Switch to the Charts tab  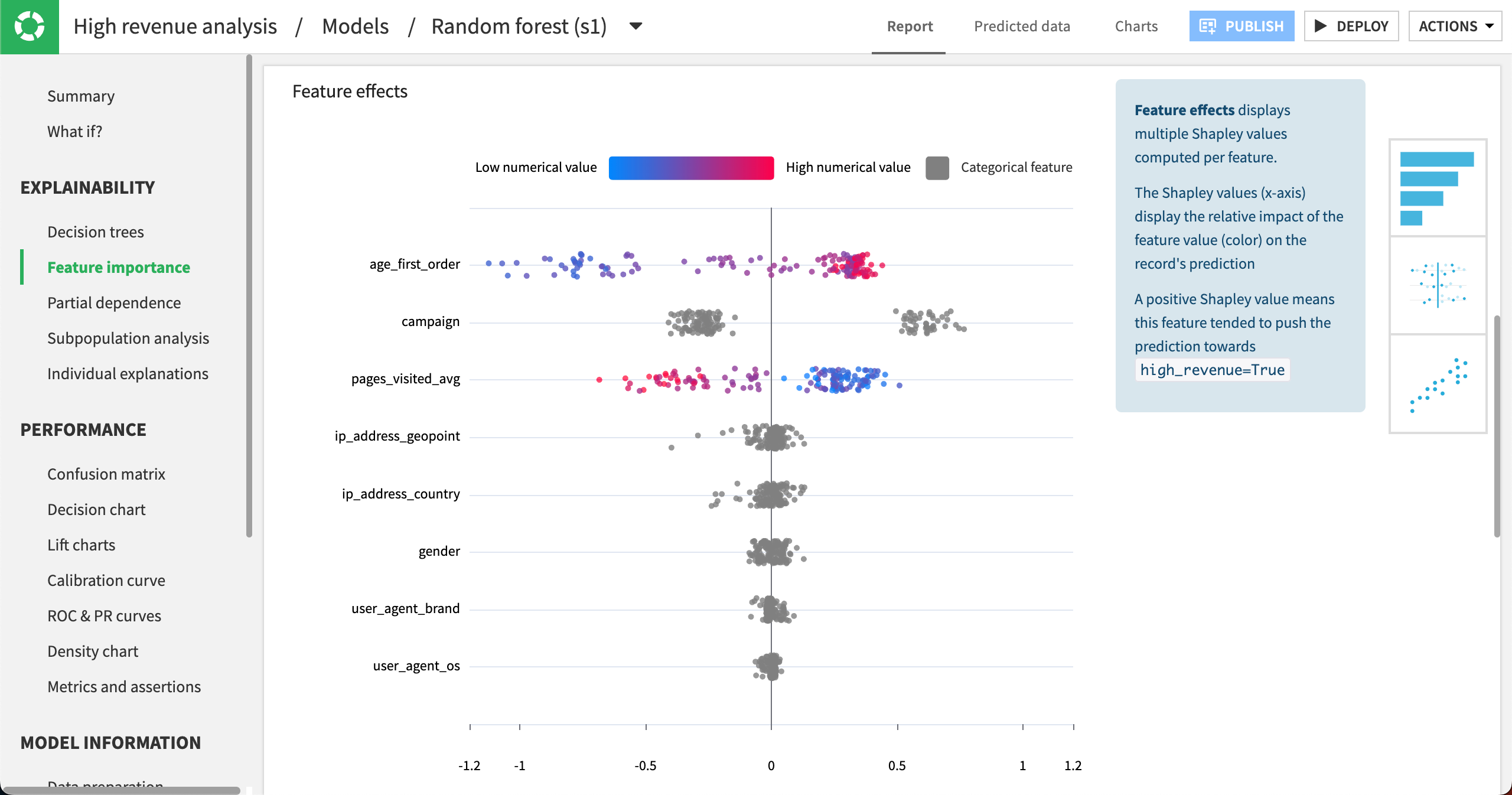[1135, 26]
